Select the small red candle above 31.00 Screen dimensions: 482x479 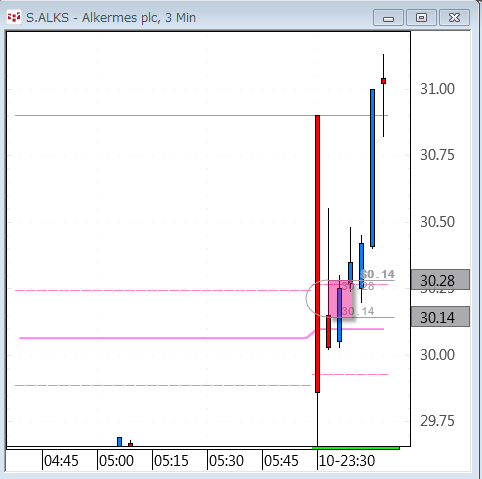click(x=384, y=81)
